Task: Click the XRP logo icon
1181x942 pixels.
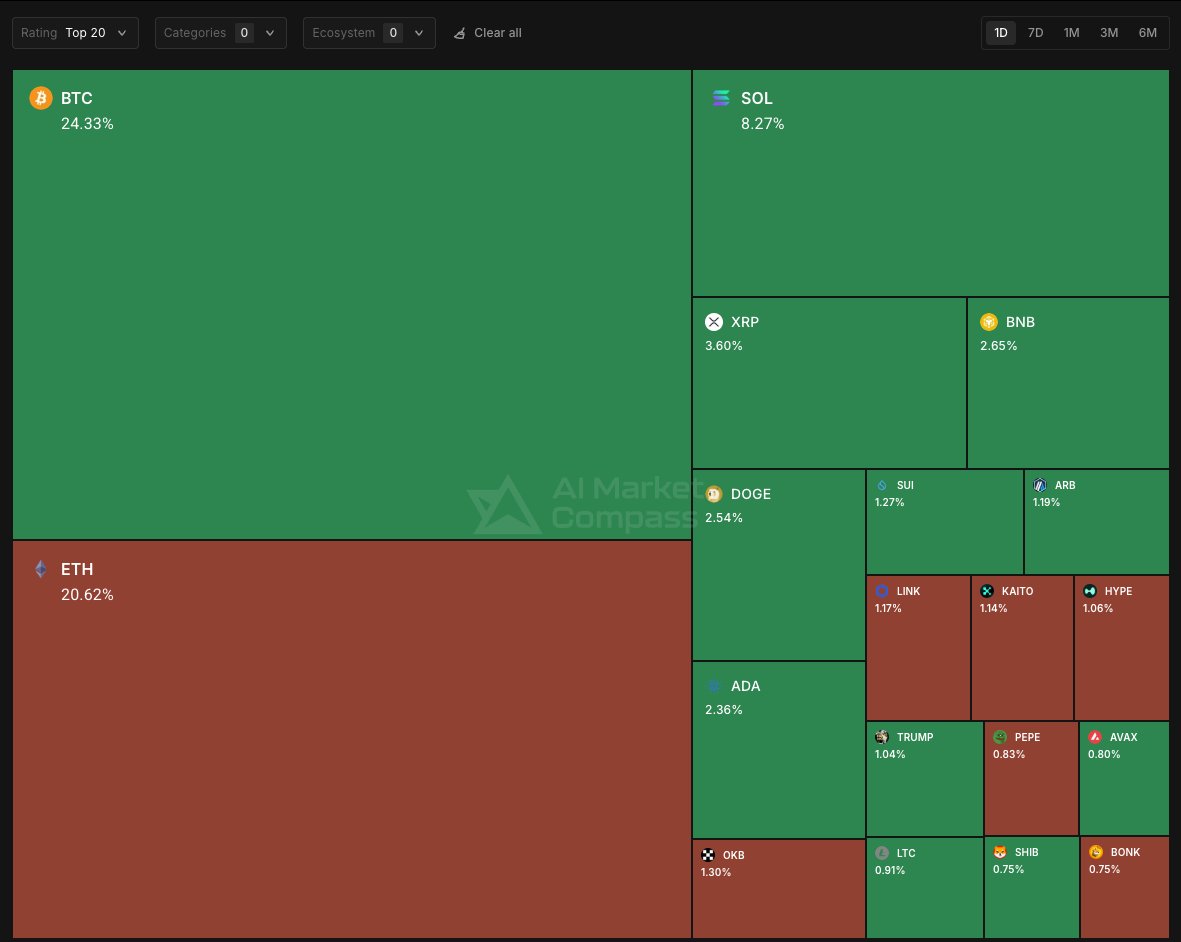Action: point(714,322)
